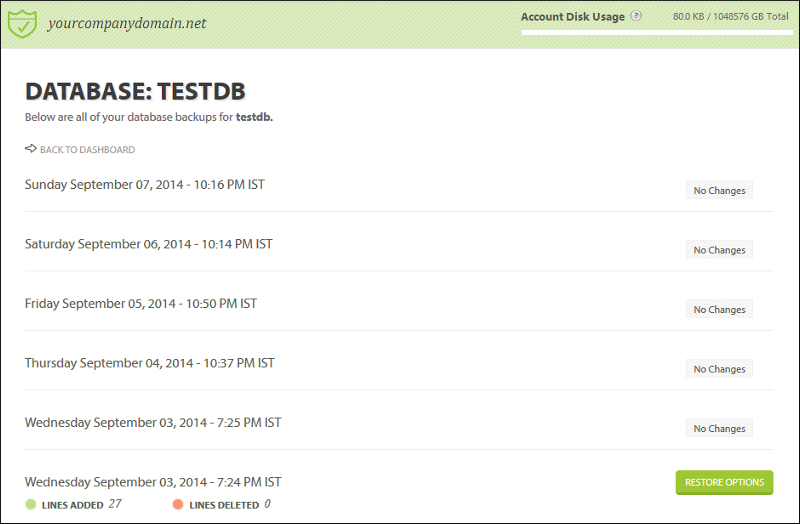Click No Changes for Saturday September 06
Viewport: 800px width, 524px height.
pyautogui.click(x=719, y=250)
